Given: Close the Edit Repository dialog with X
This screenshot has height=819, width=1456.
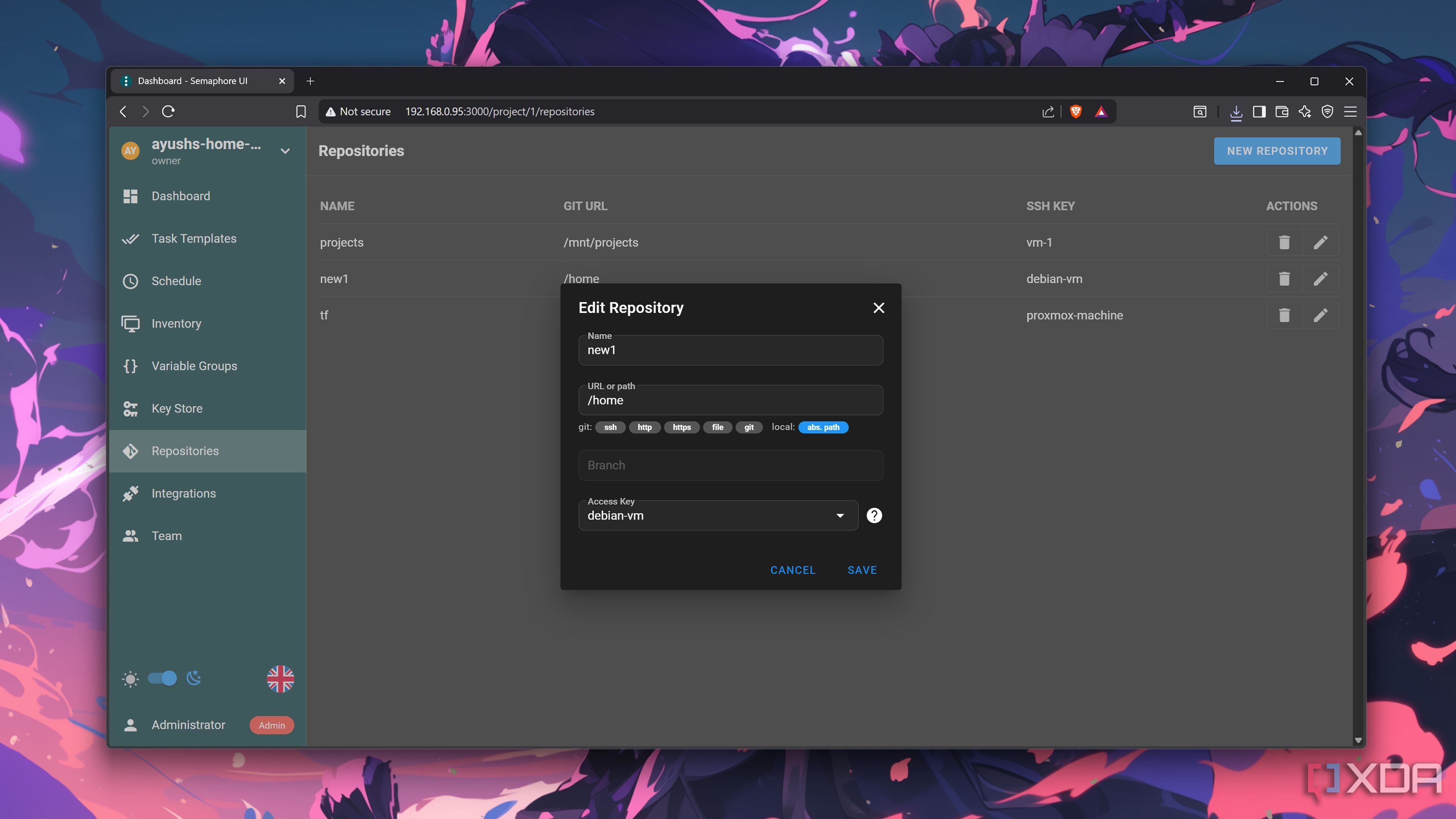Looking at the screenshot, I should tap(879, 308).
